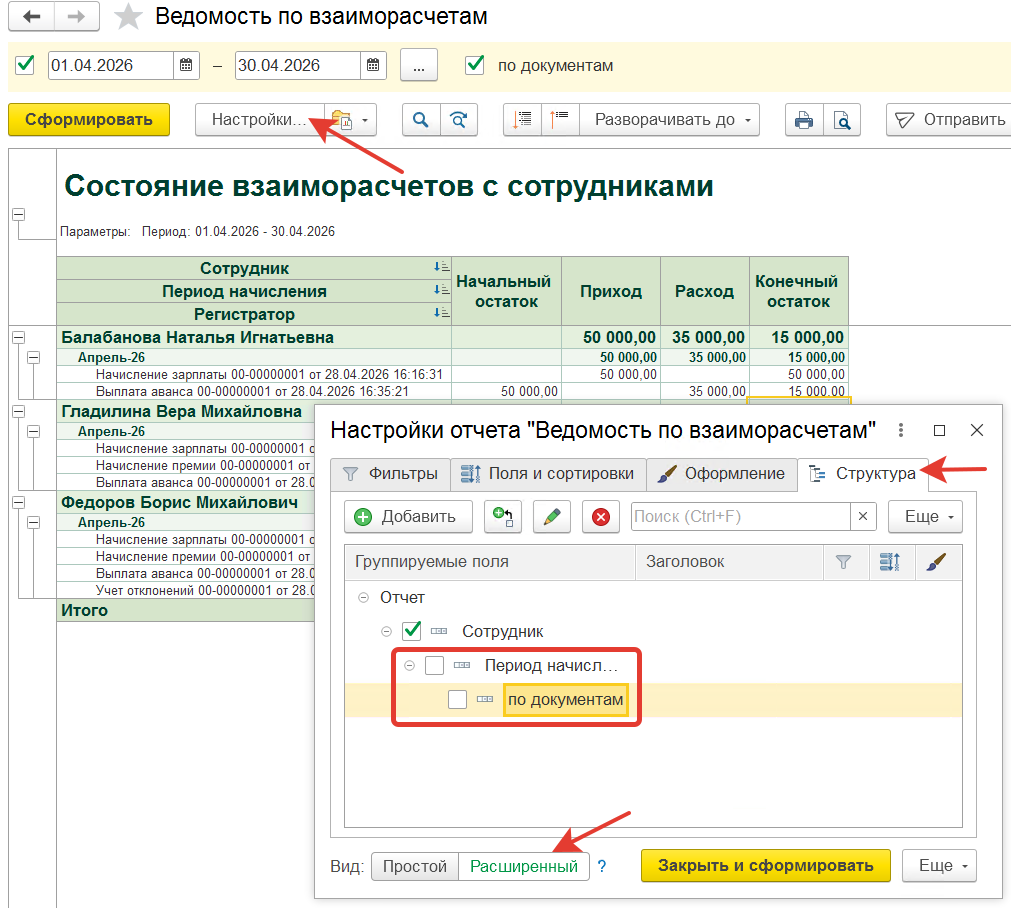Add grouping with Добавить button

coord(408,517)
